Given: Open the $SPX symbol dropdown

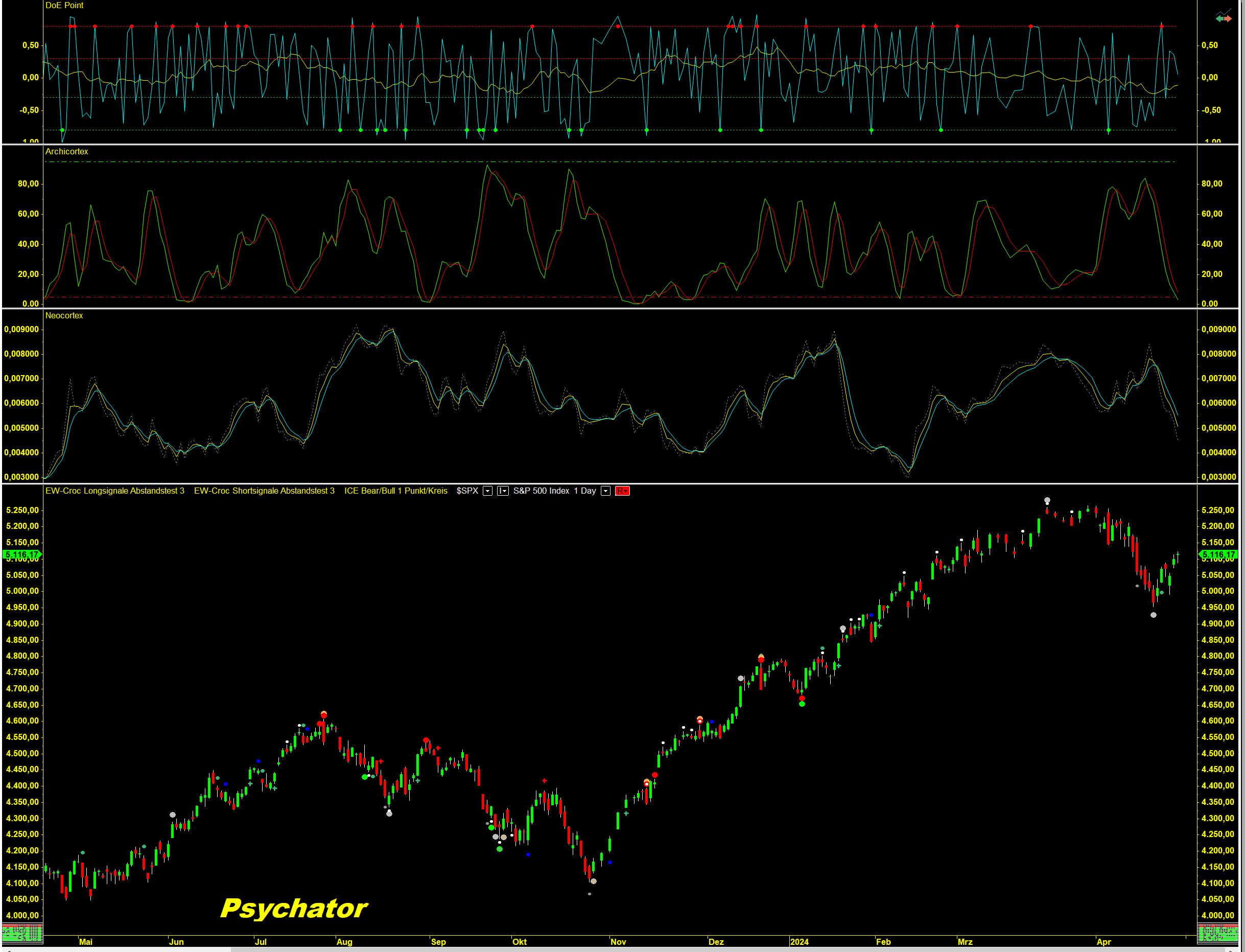Looking at the screenshot, I should [x=487, y=491].
